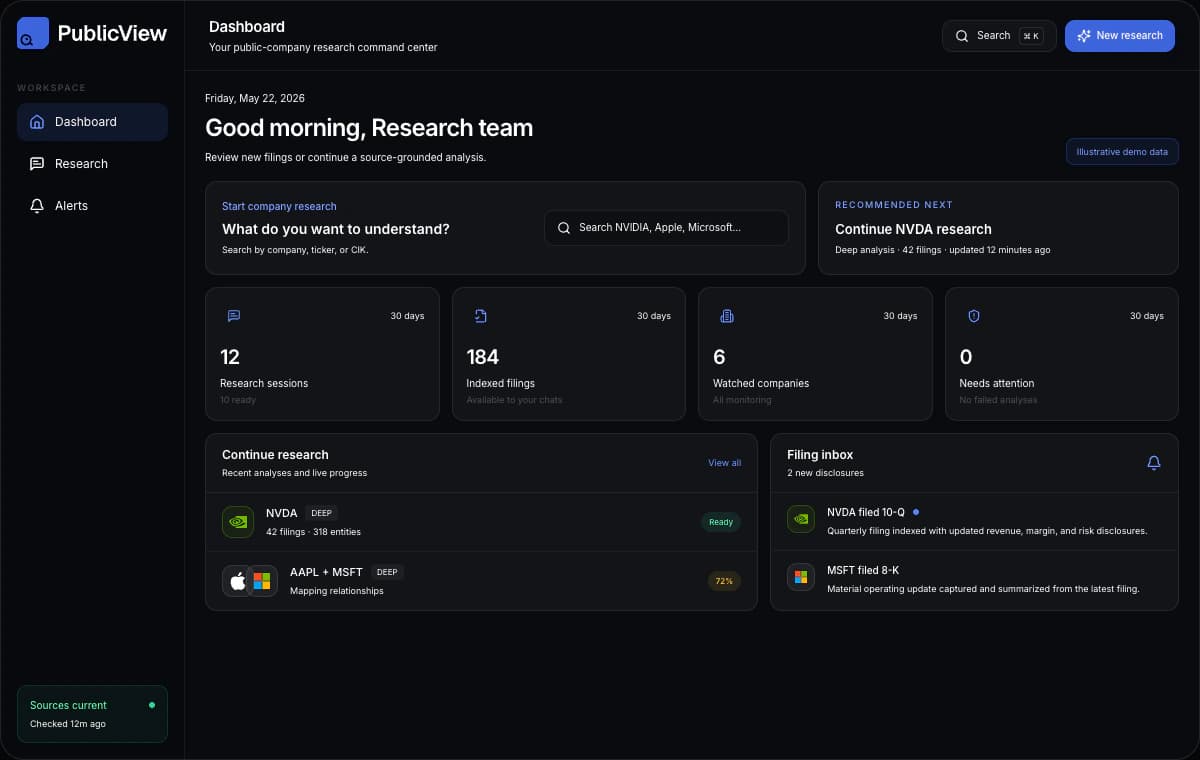
Task: Click the Ready status badge
Action: (x=721, y=522)
